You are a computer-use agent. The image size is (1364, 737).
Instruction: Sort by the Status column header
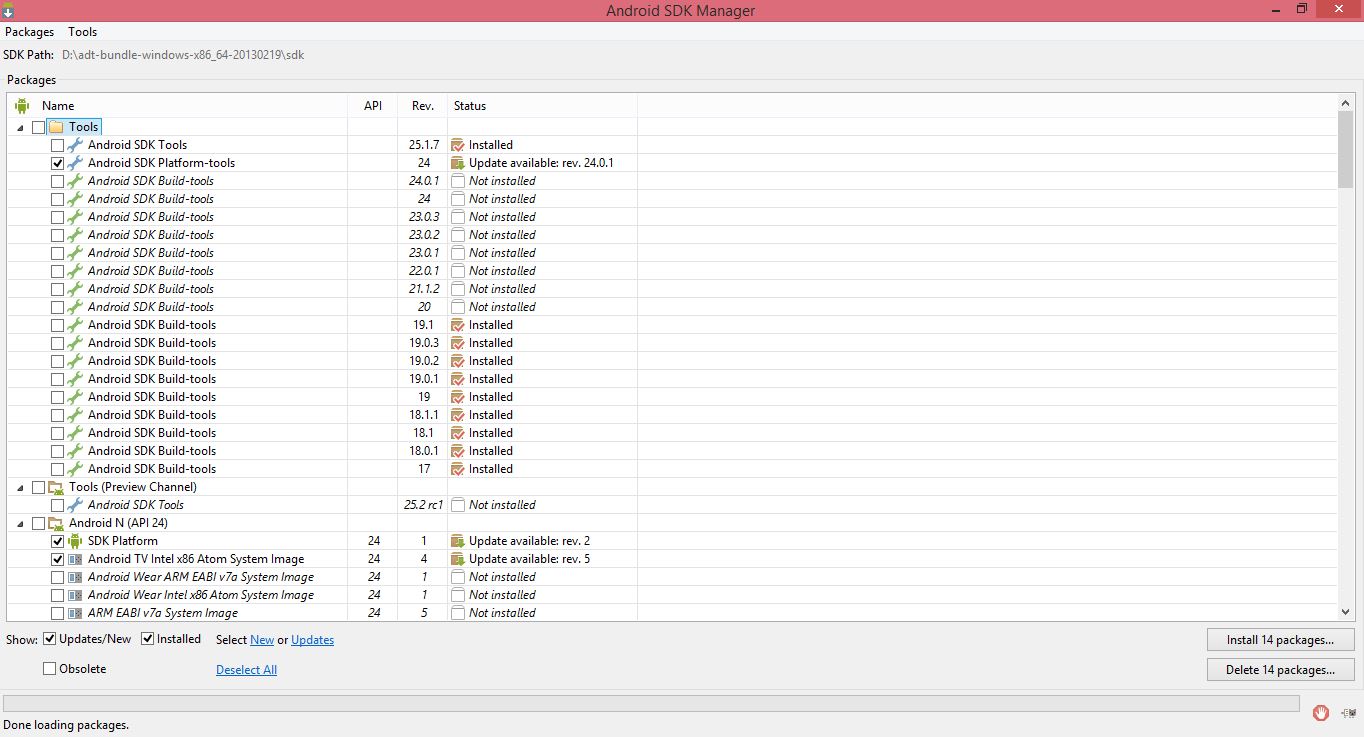coord(542,105)
